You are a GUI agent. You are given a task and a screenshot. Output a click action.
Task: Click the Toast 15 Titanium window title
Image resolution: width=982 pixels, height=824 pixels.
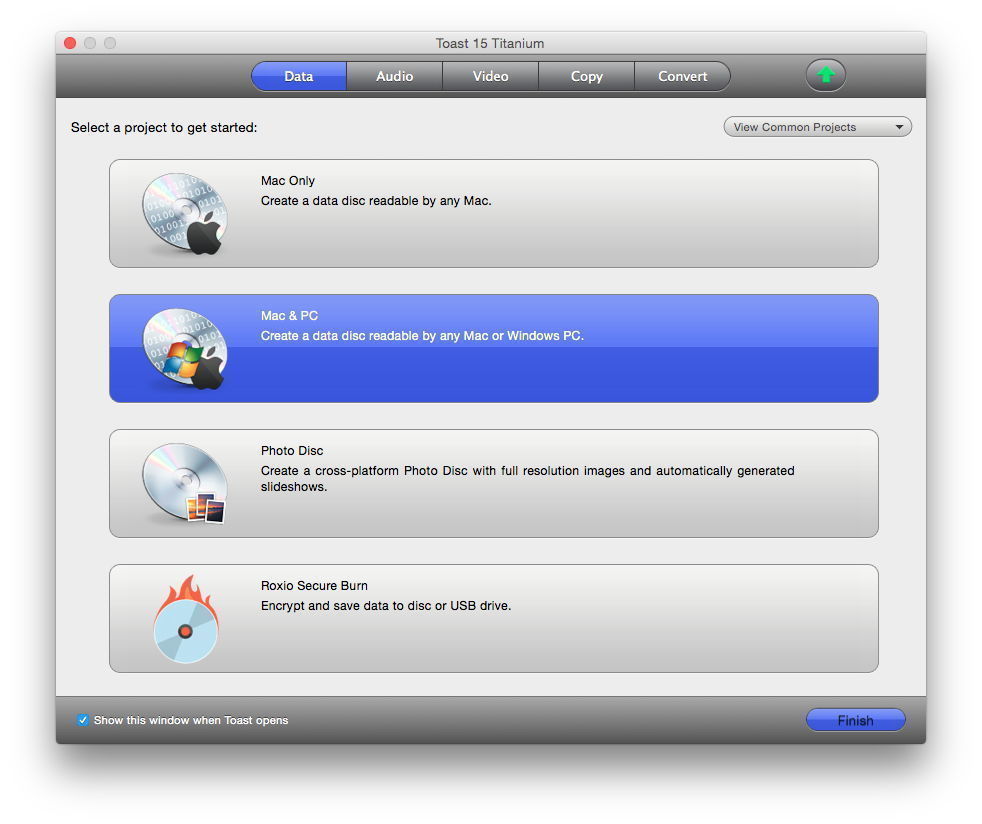(x=490, y=43)
